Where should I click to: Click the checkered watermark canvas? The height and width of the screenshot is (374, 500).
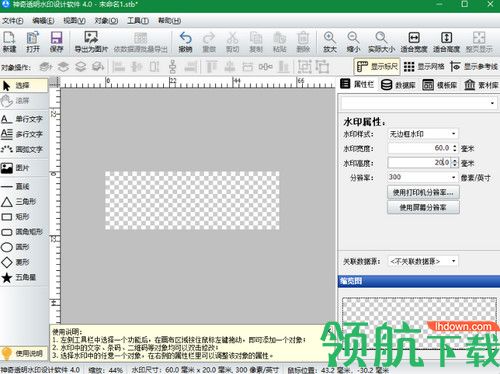click(x=192, y=200)
